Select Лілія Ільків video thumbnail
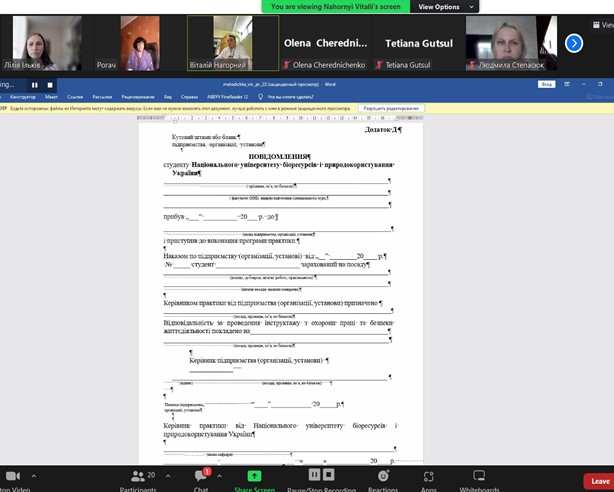Viewport: 614px width, 492px height. (x=47, y=43)
